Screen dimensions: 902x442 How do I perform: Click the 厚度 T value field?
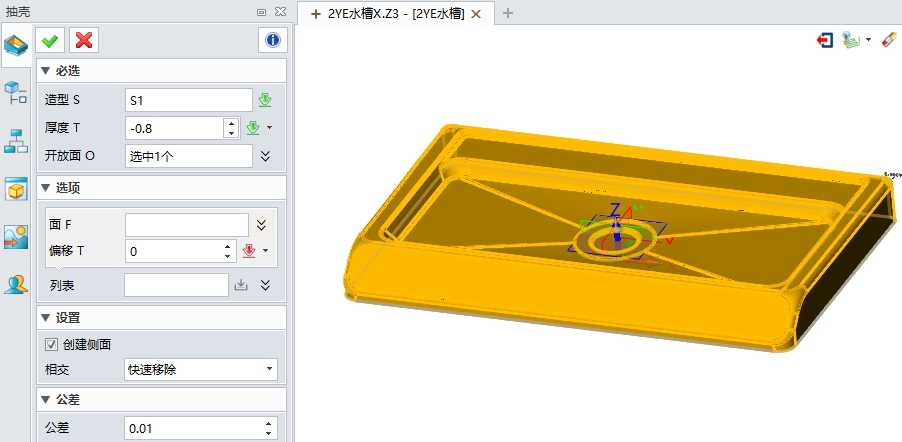pos(174,128)
